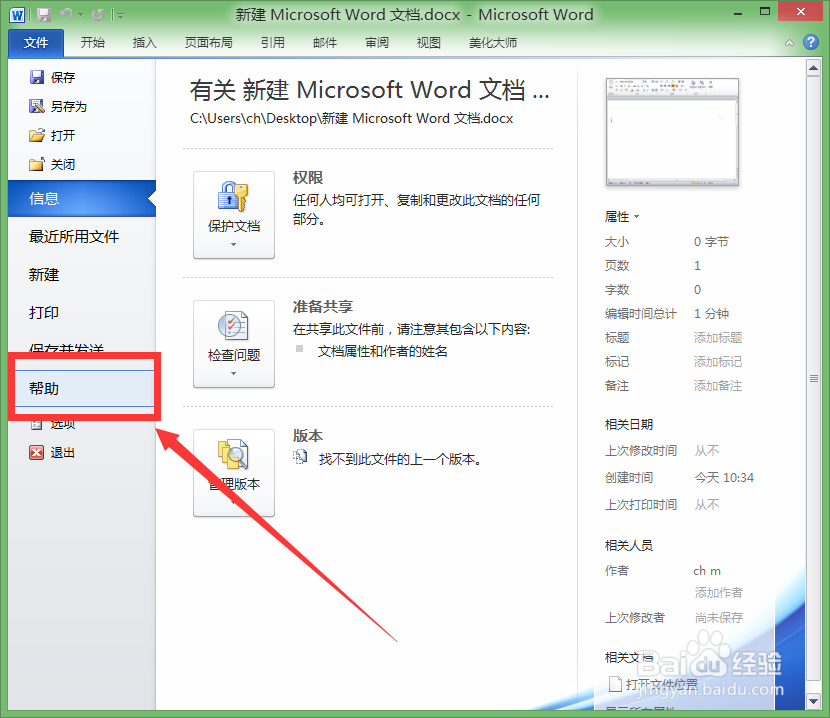
Task: Click 添加作者 field
Action: click(x=718, y=593)
